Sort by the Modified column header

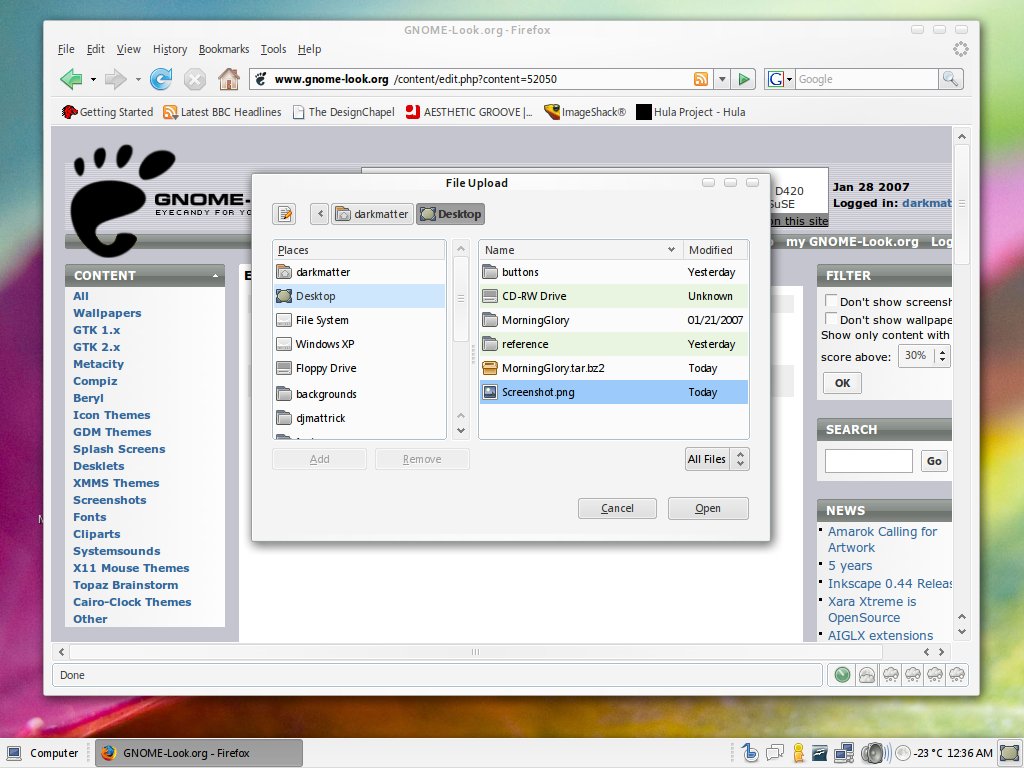715,250
